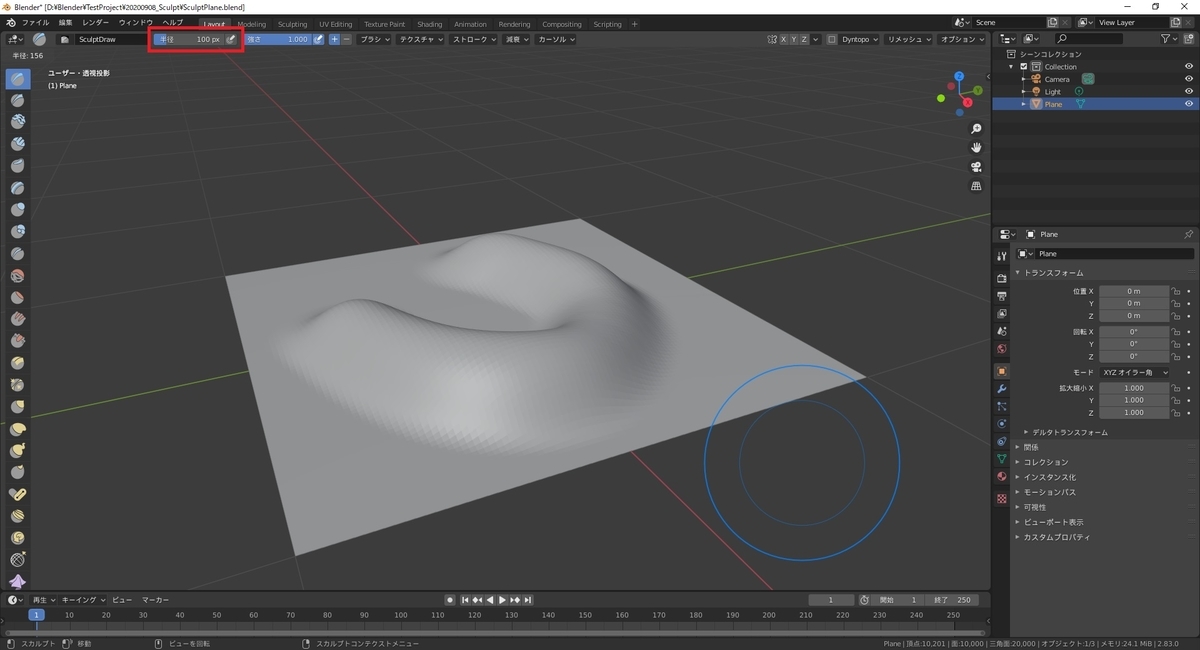Click the strength pressure sensitivity icon
This screenshot has height=650, width=1200.
pyautogui.click(x=319, y=39)
